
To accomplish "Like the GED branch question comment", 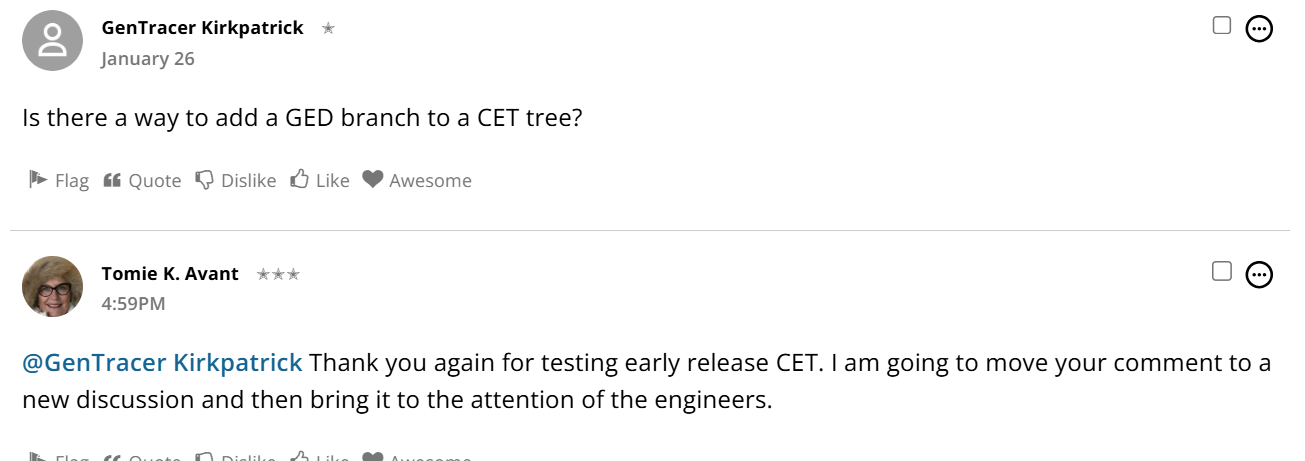I will pos(320,180).
